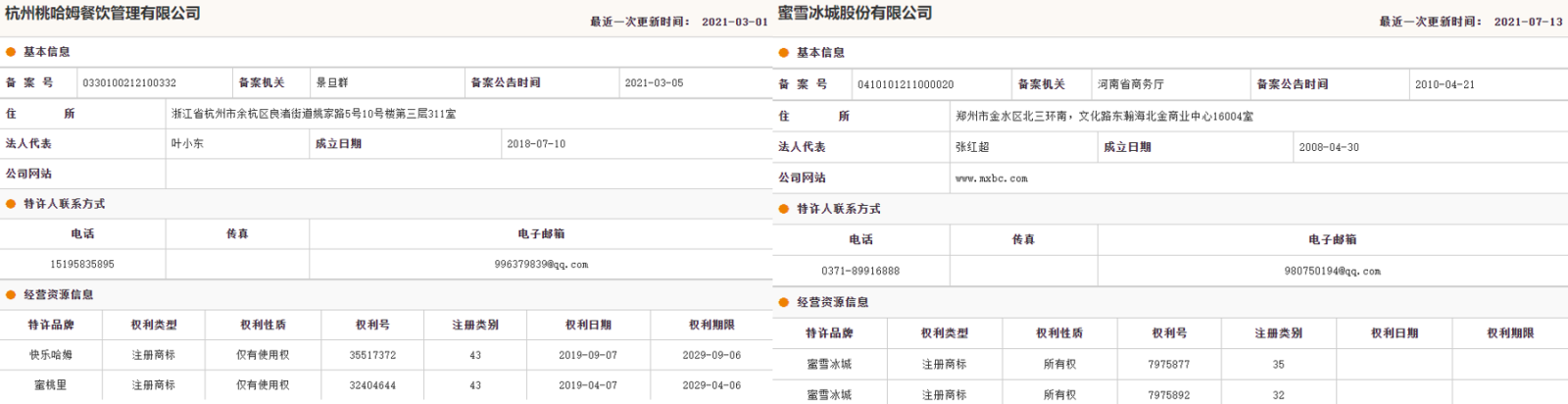Select phone number 15195835895

[x=82, y=264]
